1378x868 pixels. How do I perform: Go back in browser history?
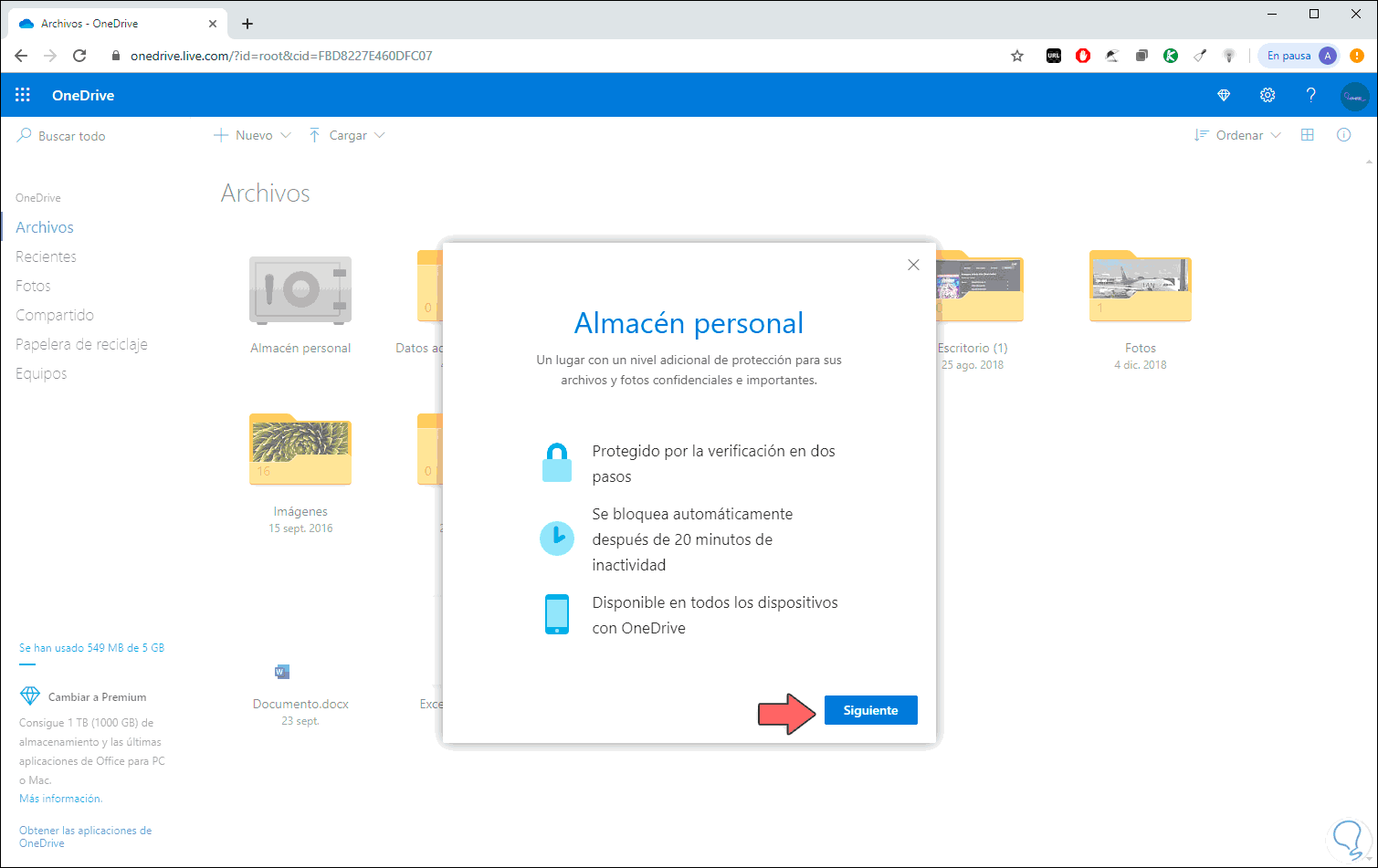pos(21,56)
